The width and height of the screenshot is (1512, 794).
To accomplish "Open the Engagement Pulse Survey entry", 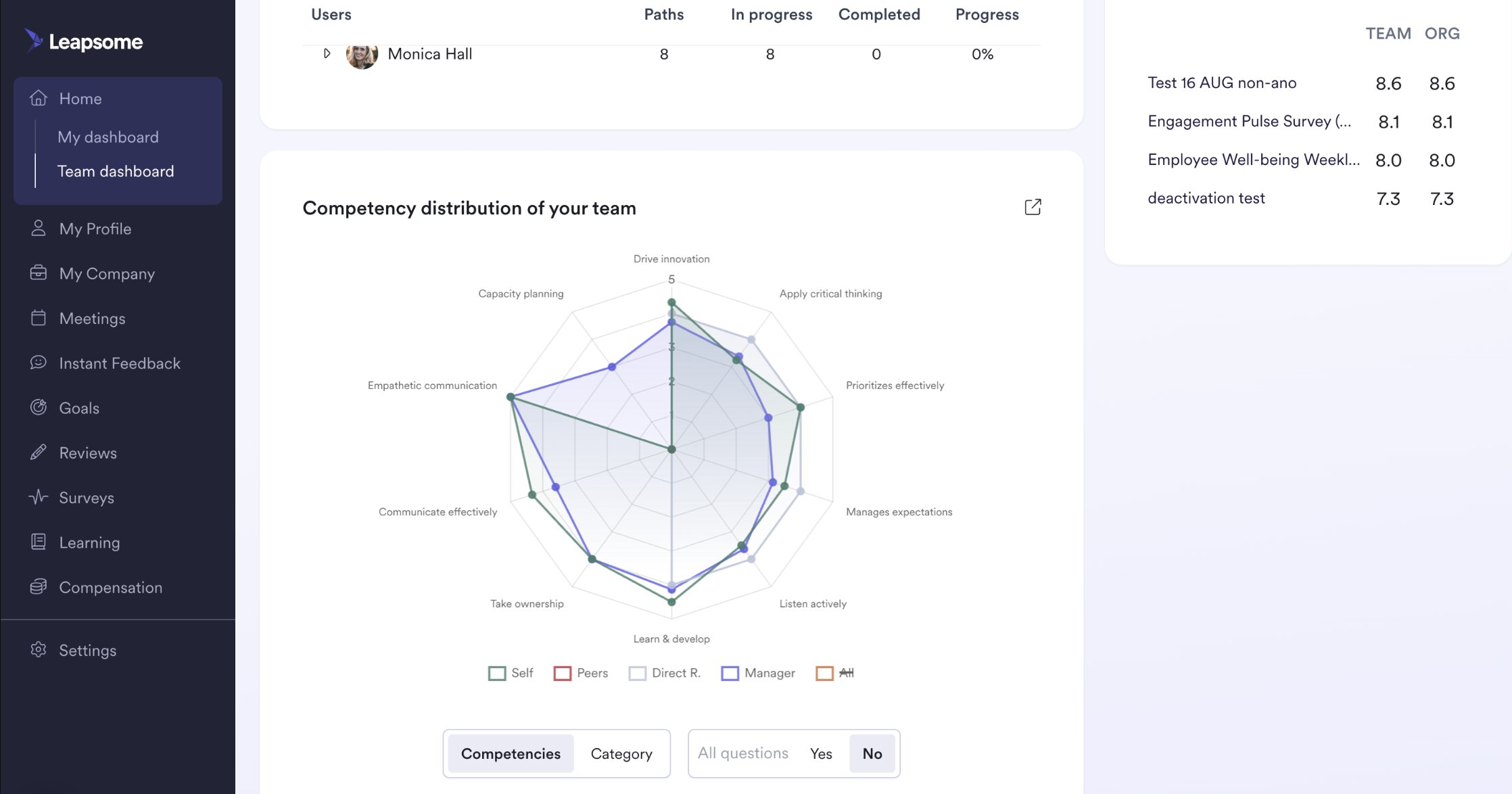I will 1249,122.
